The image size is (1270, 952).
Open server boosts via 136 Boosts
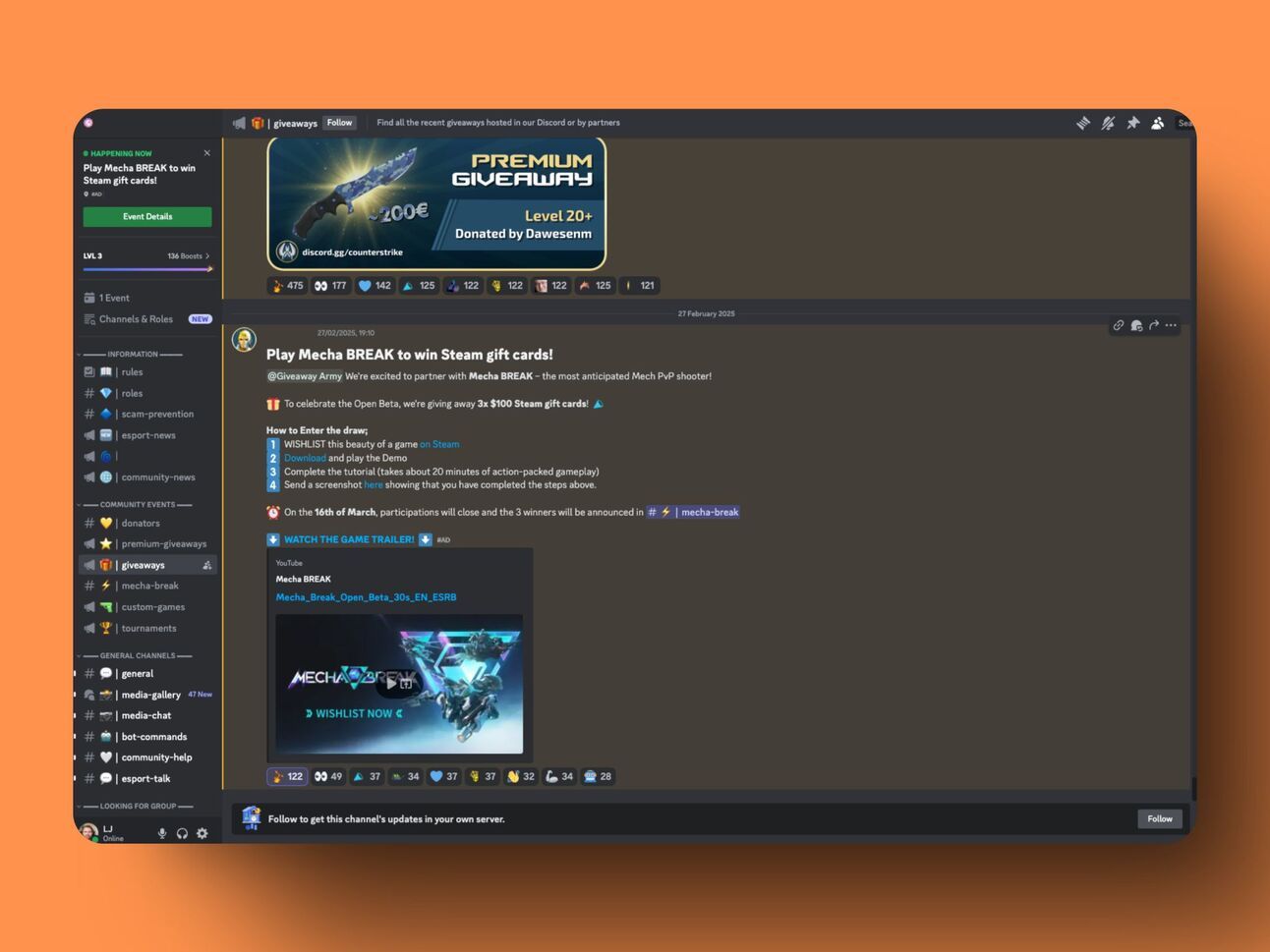coord(188,255)
